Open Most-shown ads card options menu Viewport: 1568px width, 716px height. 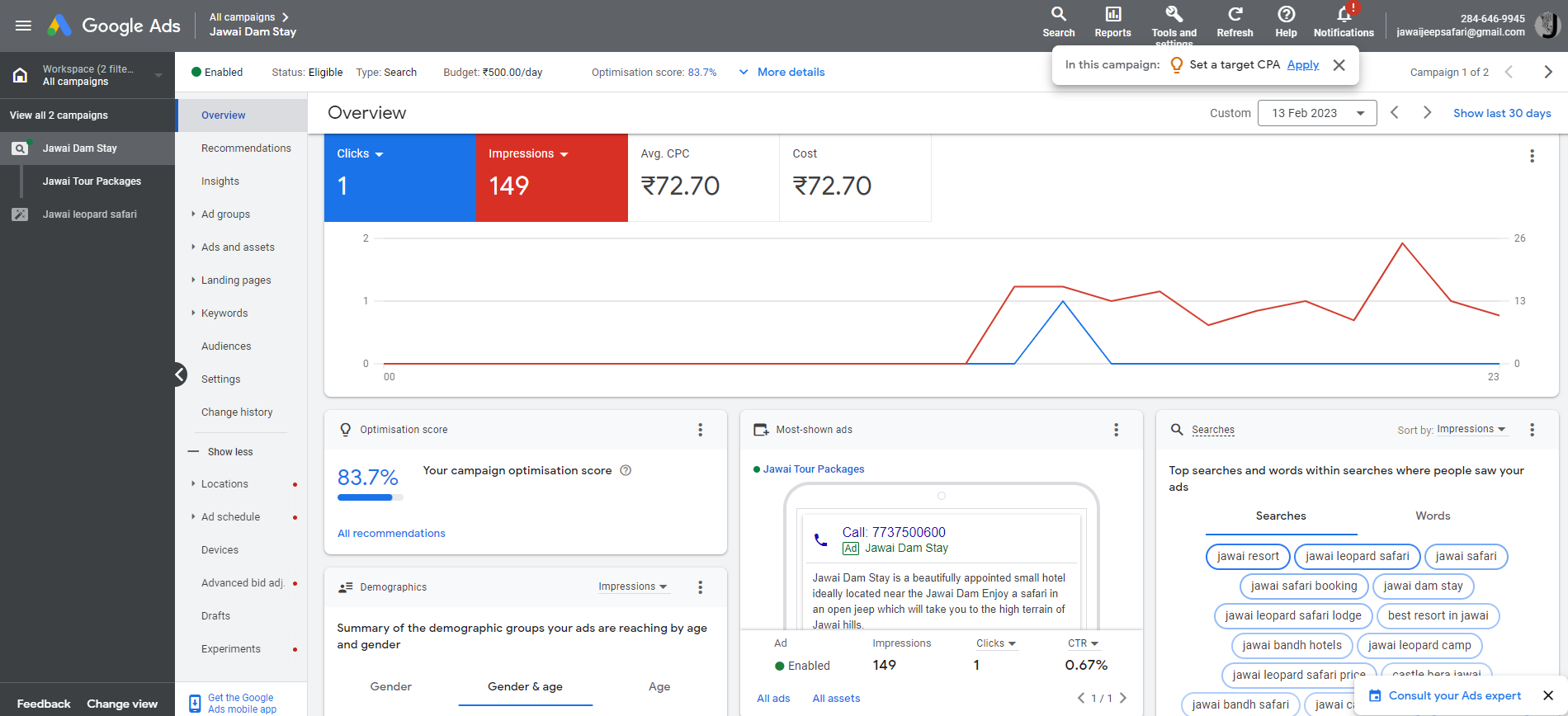pos(1116,430)
